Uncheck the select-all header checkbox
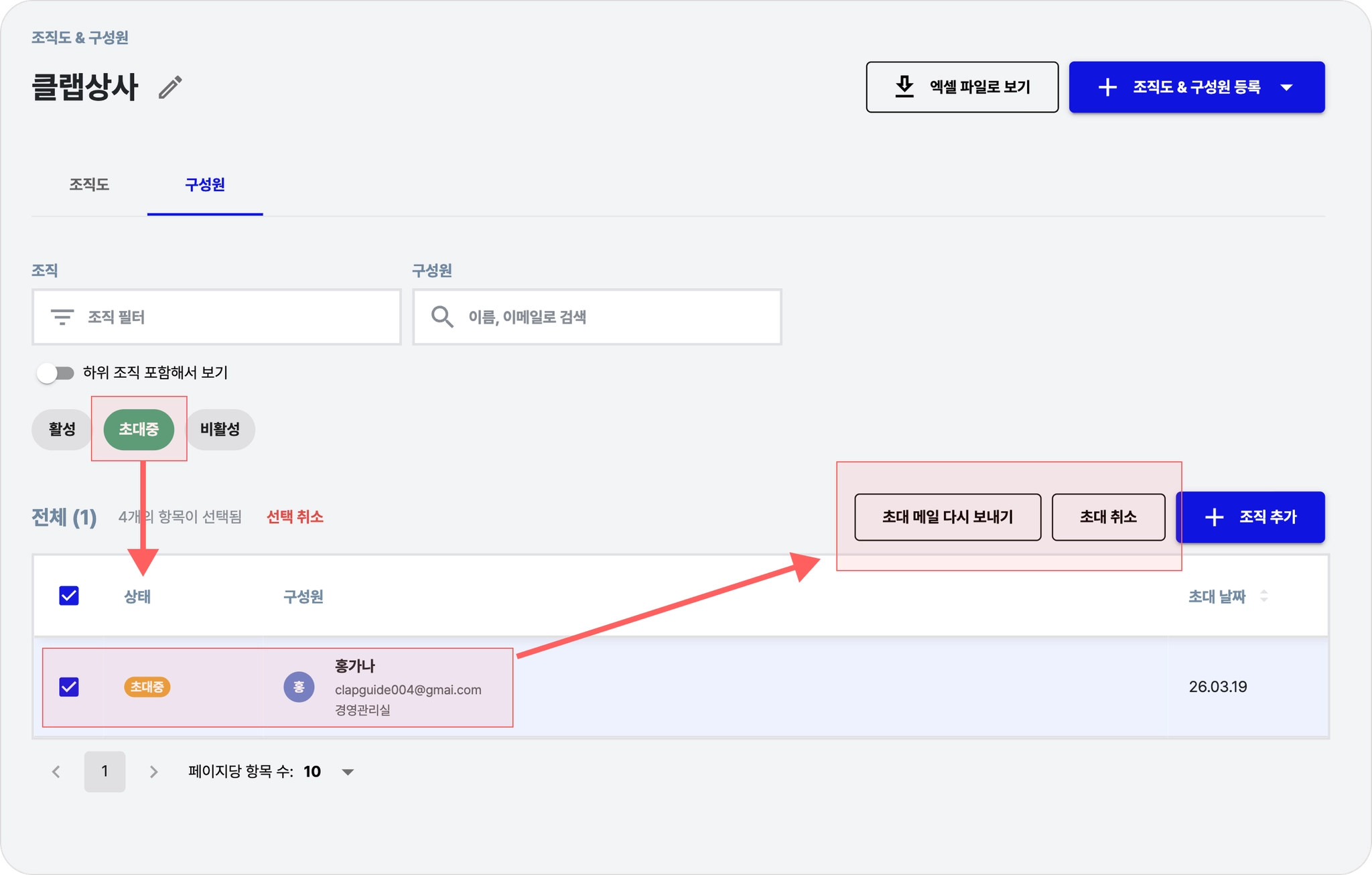Viewport: 1372px width, 875px height. pos(69,596)
